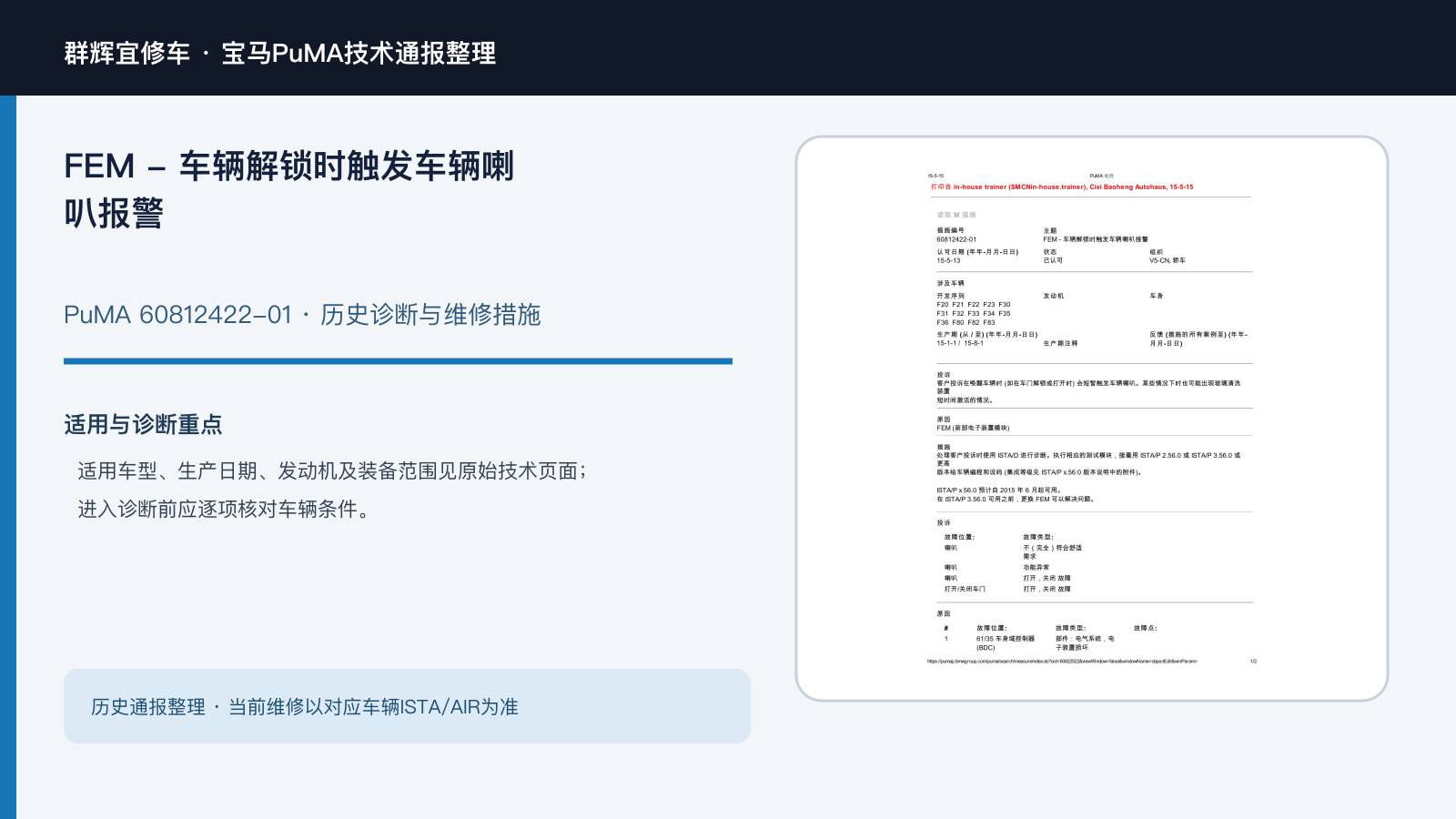Click the red print line with Cixi Baoheng Autohaus
The width and height of the screenshot is (1456, 819).
point(1061,187)
